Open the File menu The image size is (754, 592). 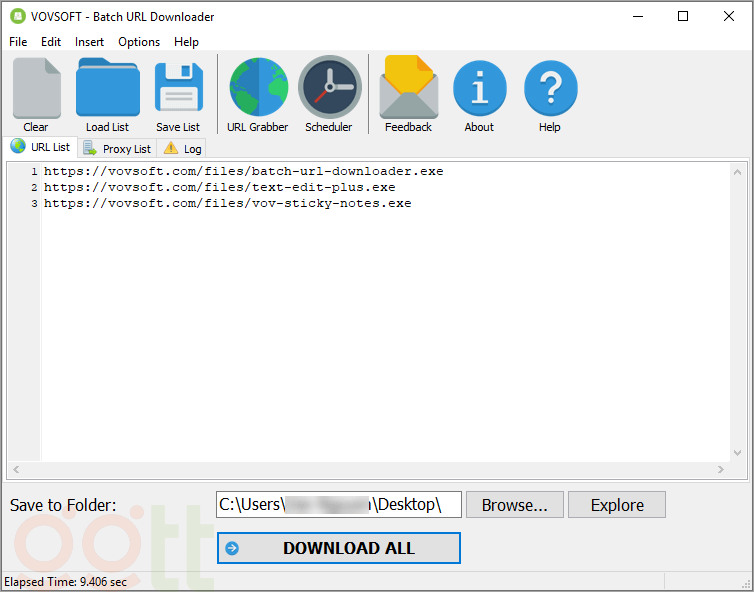[18, 42]
